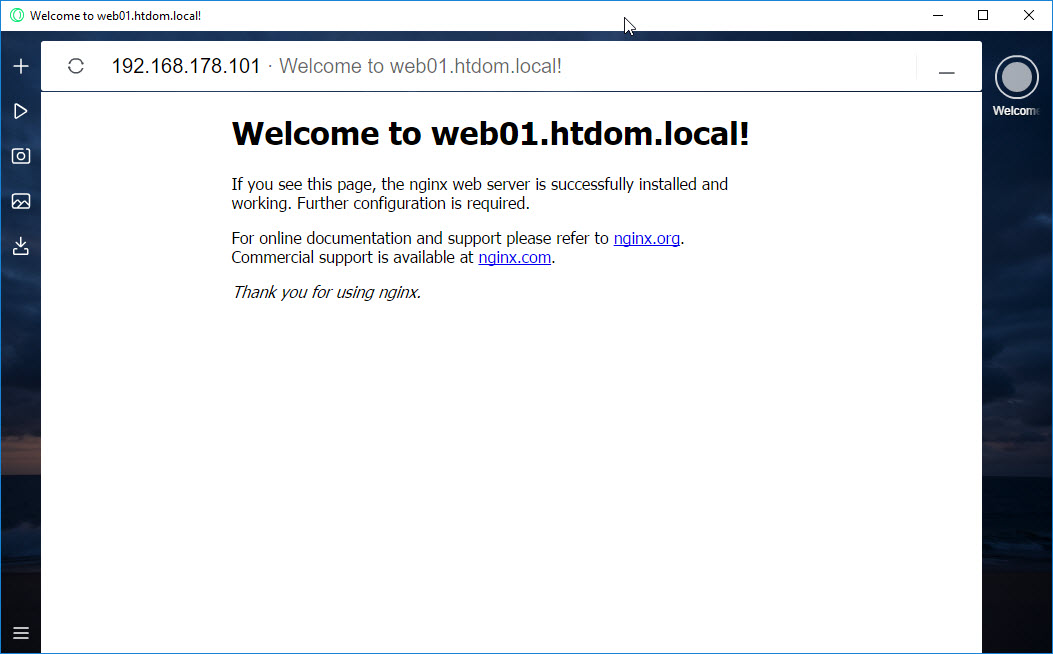
Task: Click the 'Thank you for using nginx.' text
Action: [x=326, y=292]
